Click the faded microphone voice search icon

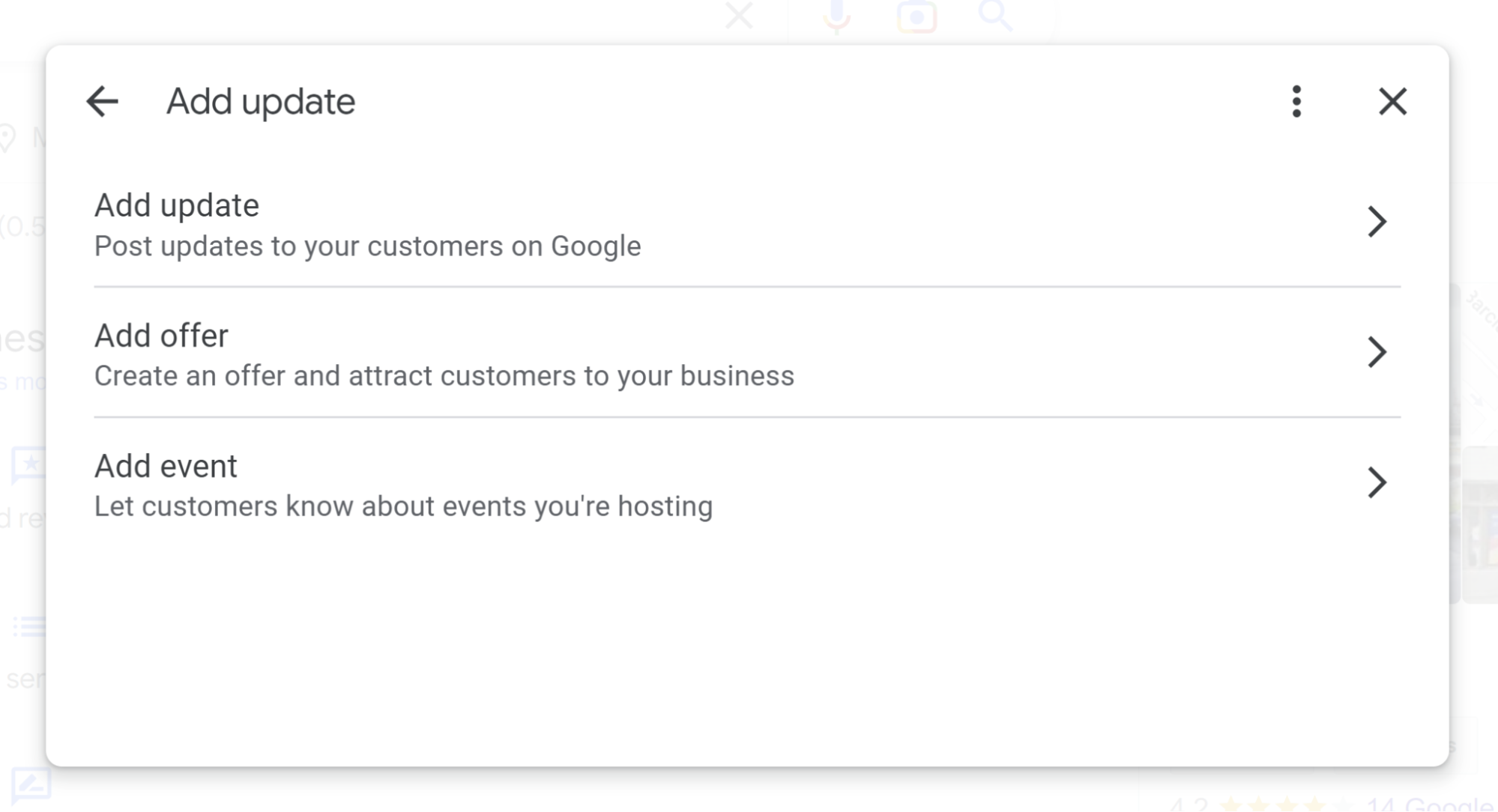coord(836,16)
